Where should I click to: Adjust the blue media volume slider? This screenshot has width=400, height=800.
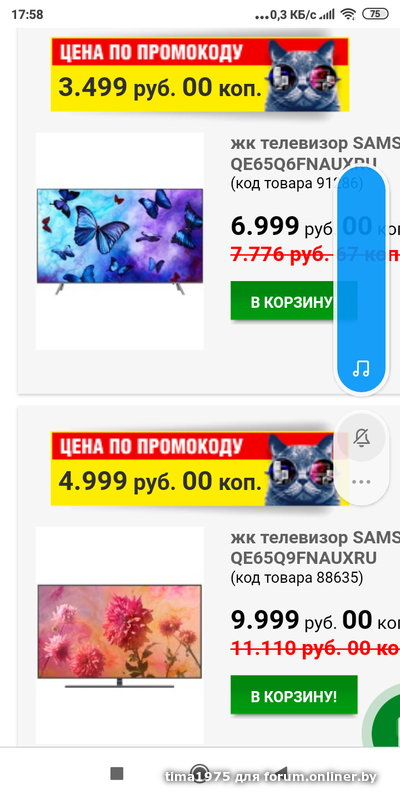click(361, 280)
